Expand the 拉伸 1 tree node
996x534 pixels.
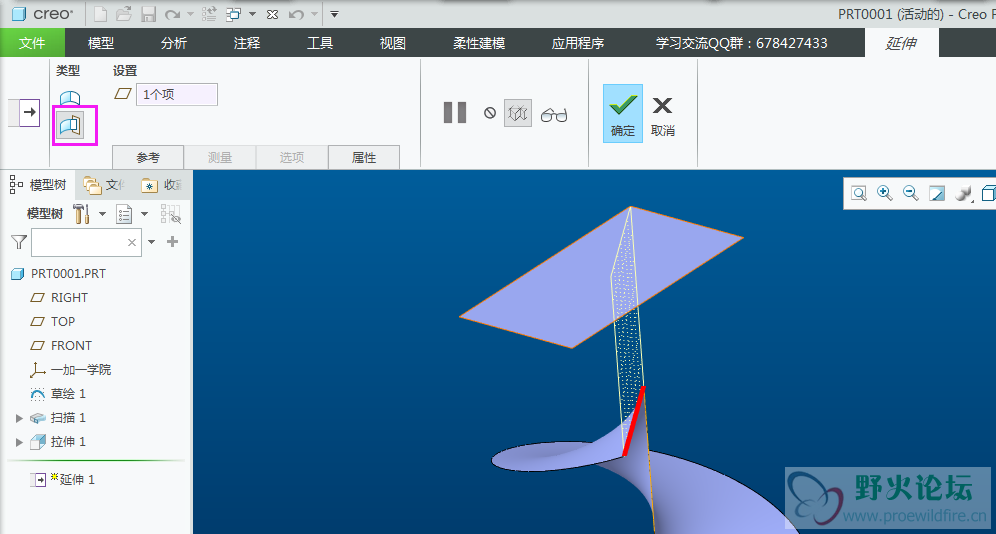coord(19,442)
